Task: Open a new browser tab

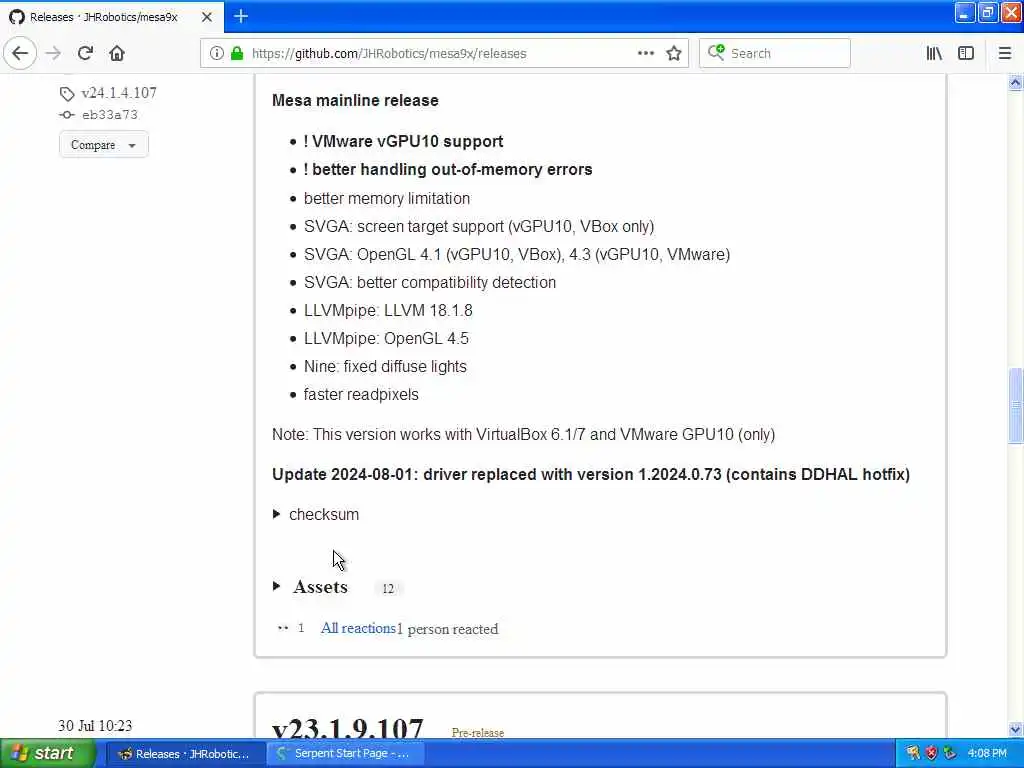Action: coord(241,16)
